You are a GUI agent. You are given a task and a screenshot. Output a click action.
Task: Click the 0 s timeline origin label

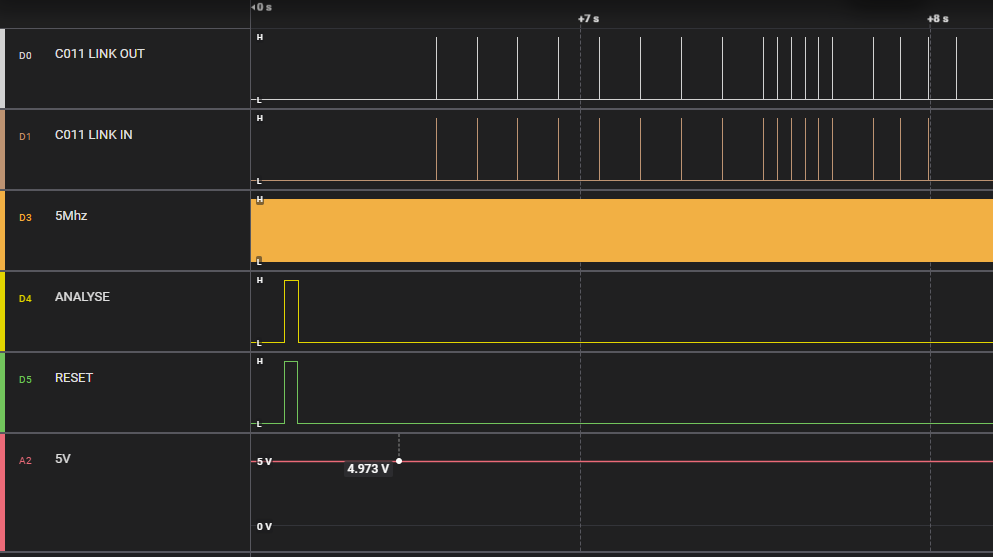pyautogui.click(x=263, y=7)
